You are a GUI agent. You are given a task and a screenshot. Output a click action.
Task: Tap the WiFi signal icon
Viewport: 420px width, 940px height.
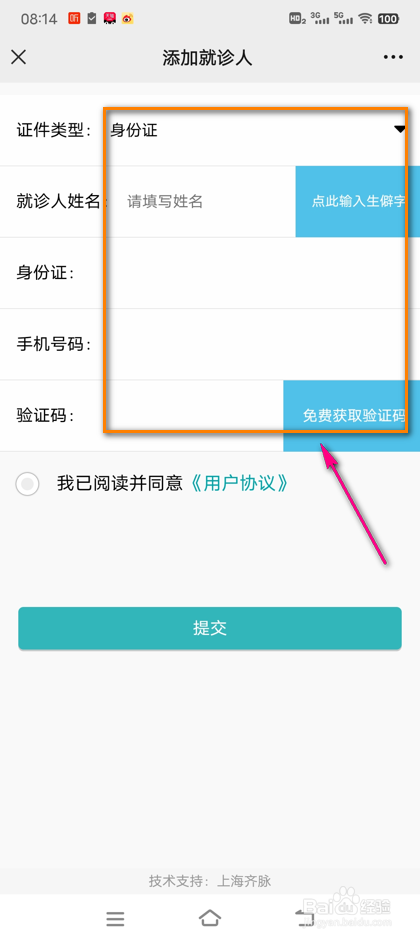click(365, 19)
